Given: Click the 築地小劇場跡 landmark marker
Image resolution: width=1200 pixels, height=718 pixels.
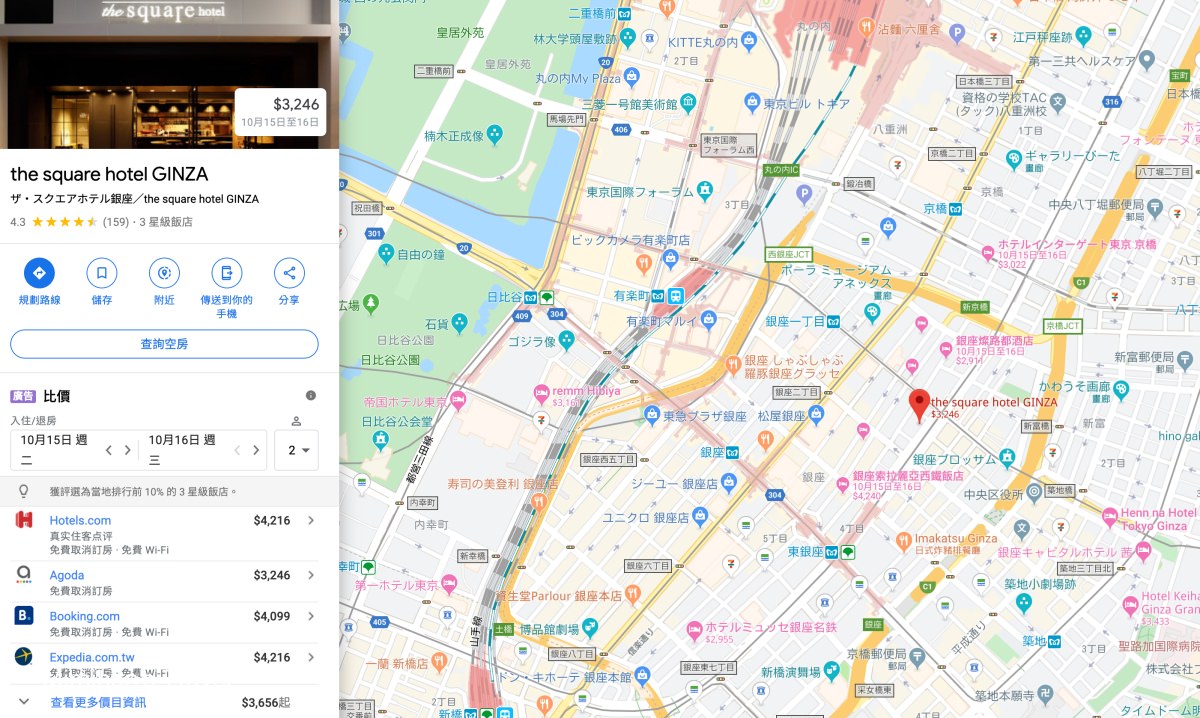Looking at the screenshot, I should pos(1023,602).
